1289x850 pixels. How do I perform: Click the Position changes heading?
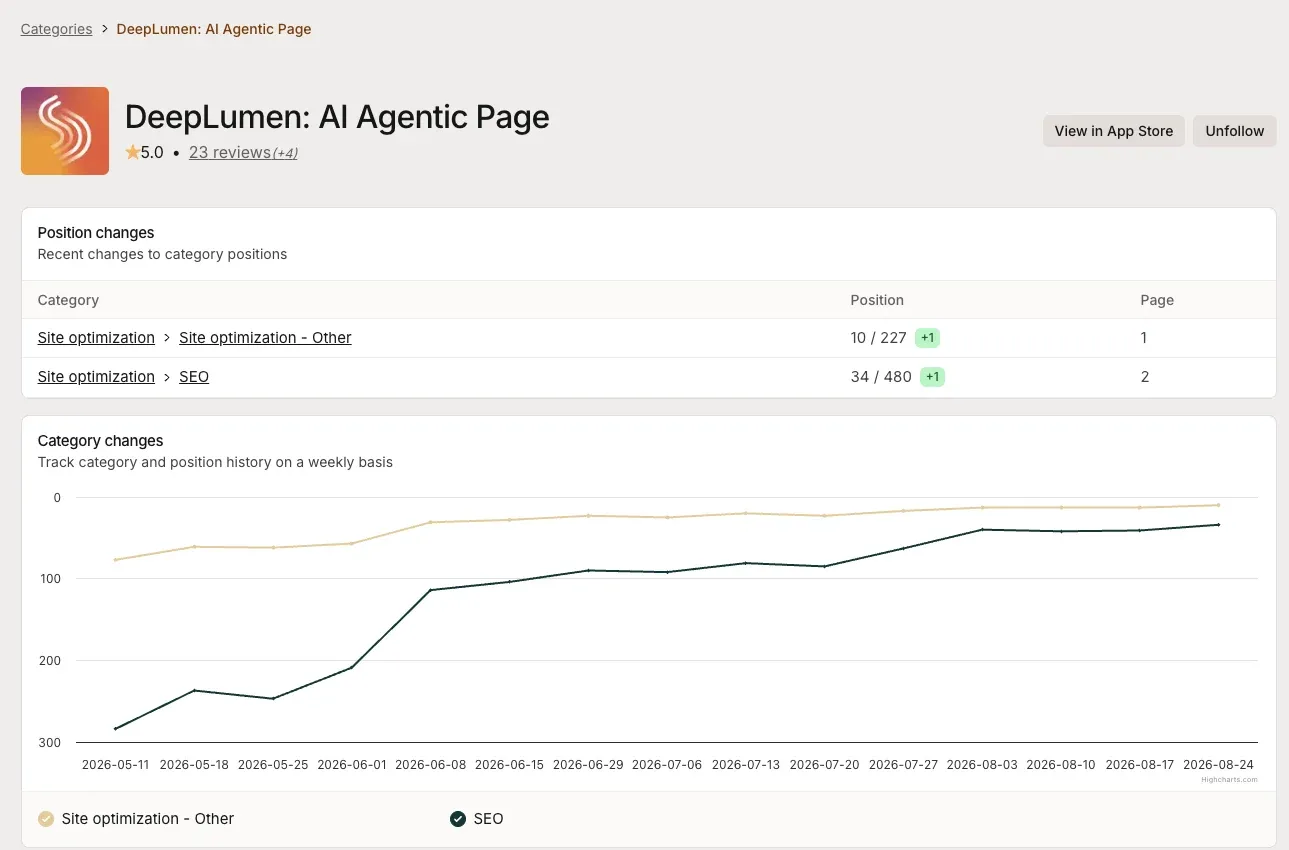(96, 233)
